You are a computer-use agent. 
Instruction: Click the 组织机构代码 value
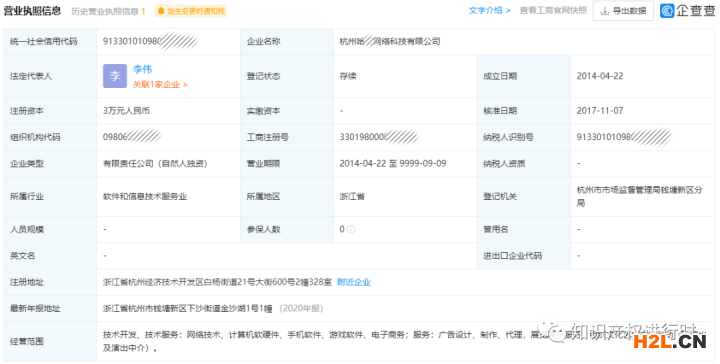(x=132, y=137)
